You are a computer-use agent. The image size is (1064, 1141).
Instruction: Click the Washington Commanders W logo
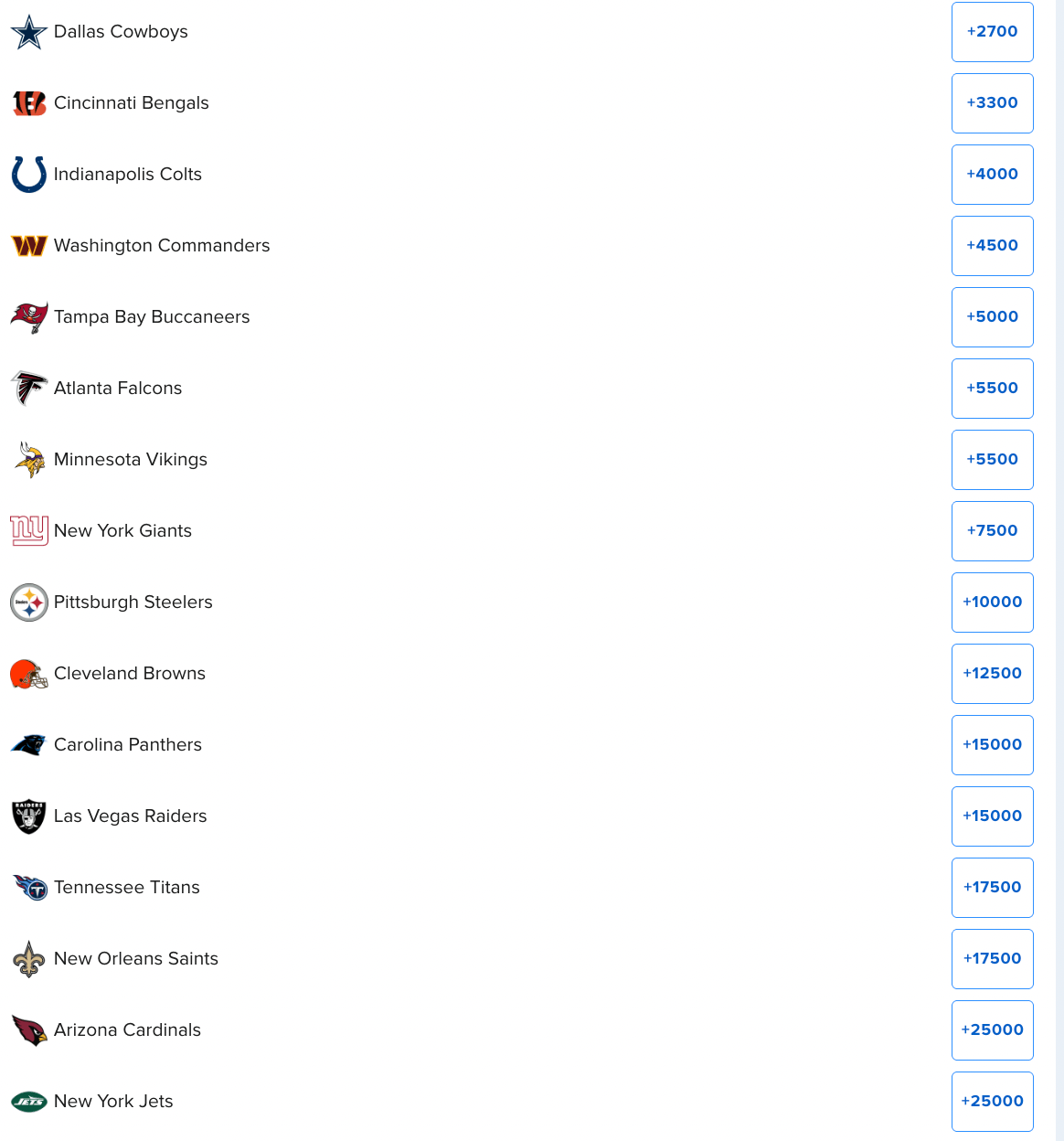tap(29, 246)
